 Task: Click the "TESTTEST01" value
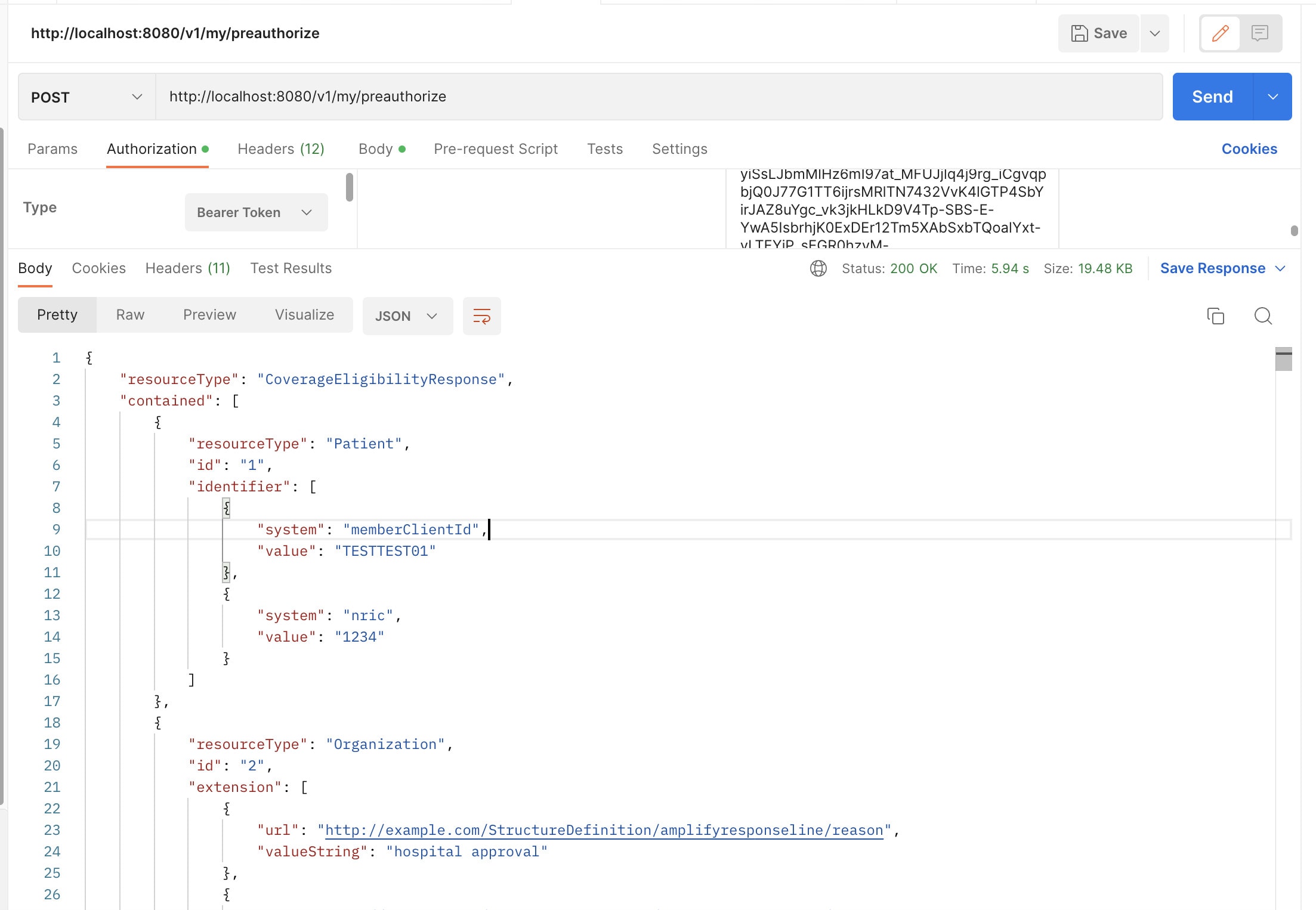point(385,551)
